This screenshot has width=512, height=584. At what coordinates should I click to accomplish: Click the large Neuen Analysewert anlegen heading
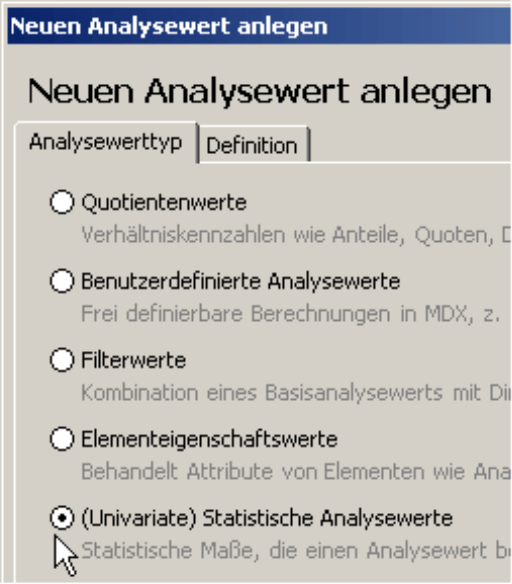(260, 91)
